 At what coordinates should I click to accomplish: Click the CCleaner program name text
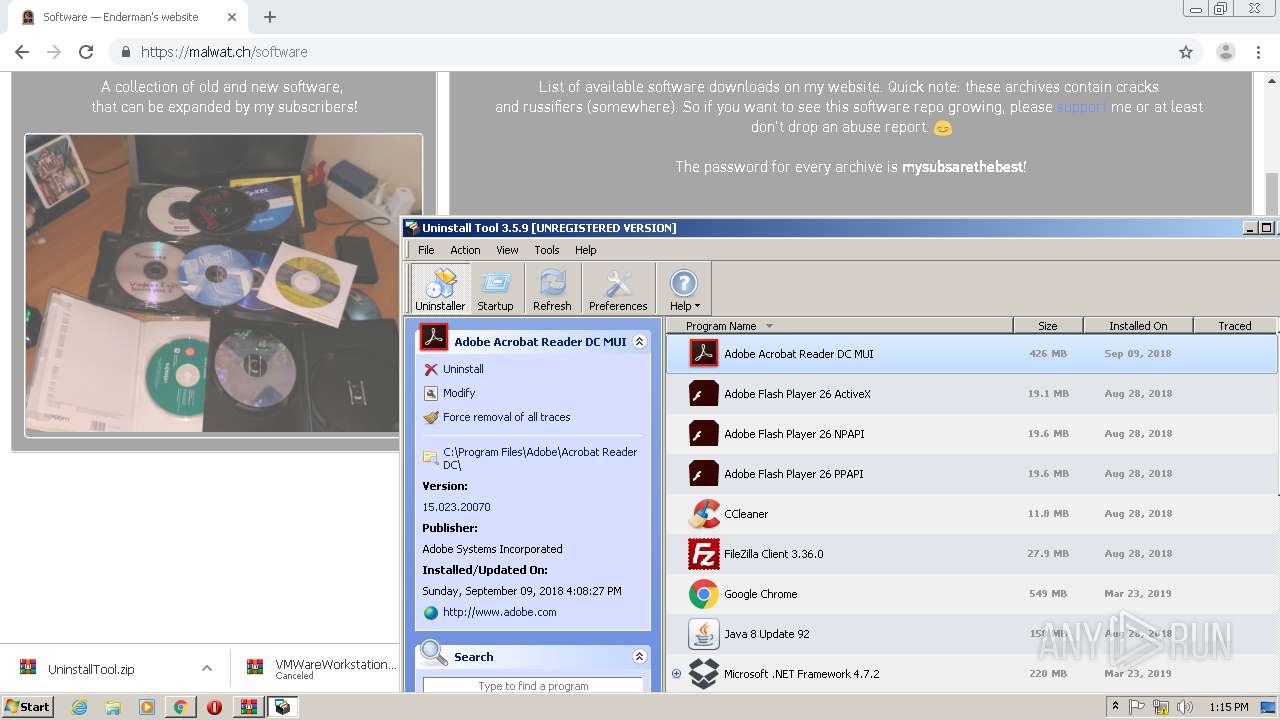click(x=746, y=514)
